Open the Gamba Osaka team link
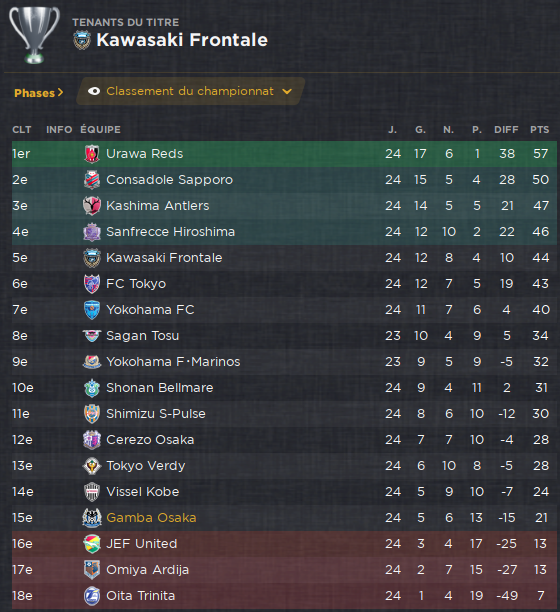560x612 pixels. tap(151, 518)
